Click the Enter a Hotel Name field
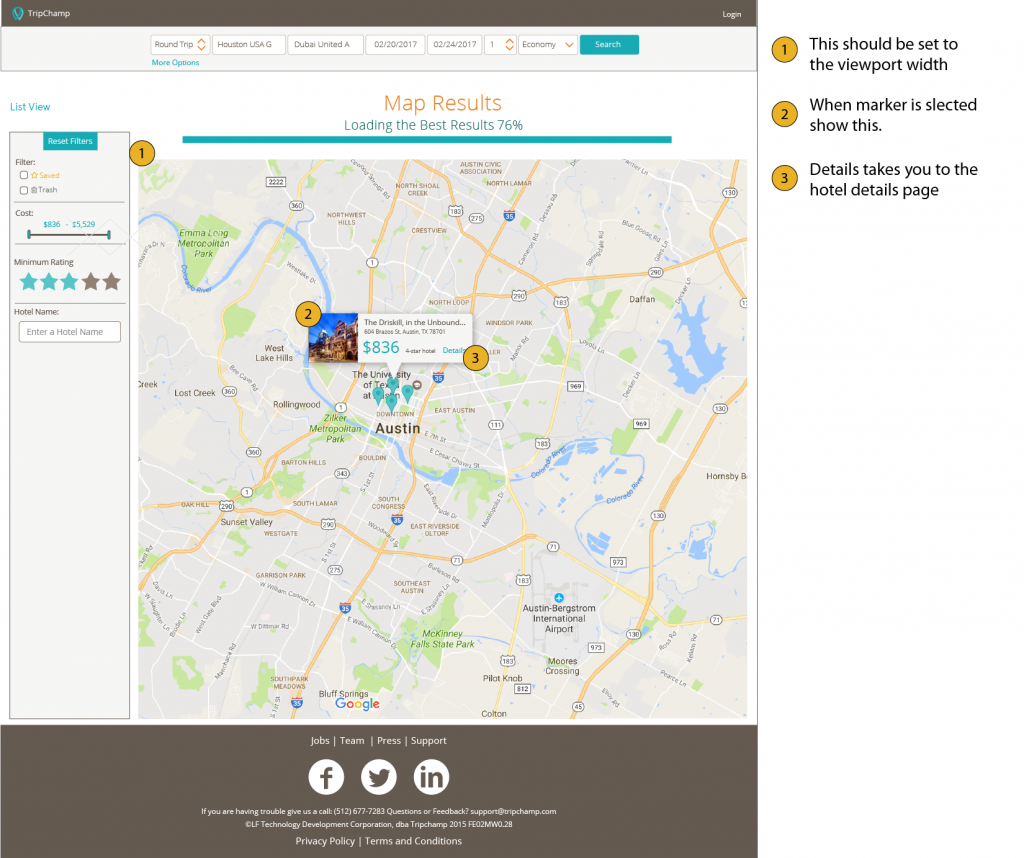The width and height of the screenshot is (1024, 858). coord(69,331)
